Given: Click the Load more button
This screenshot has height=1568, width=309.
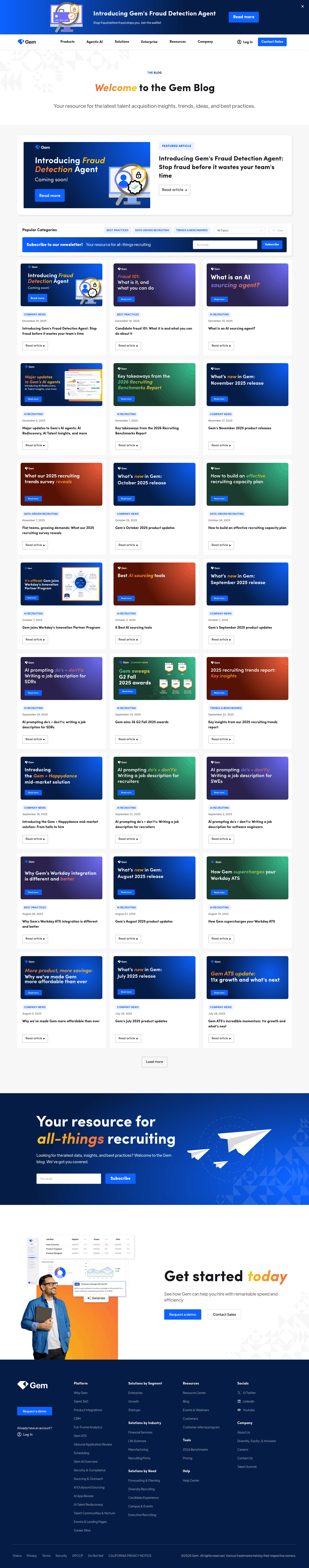Looking at the screenshot, I should 154,1062.
